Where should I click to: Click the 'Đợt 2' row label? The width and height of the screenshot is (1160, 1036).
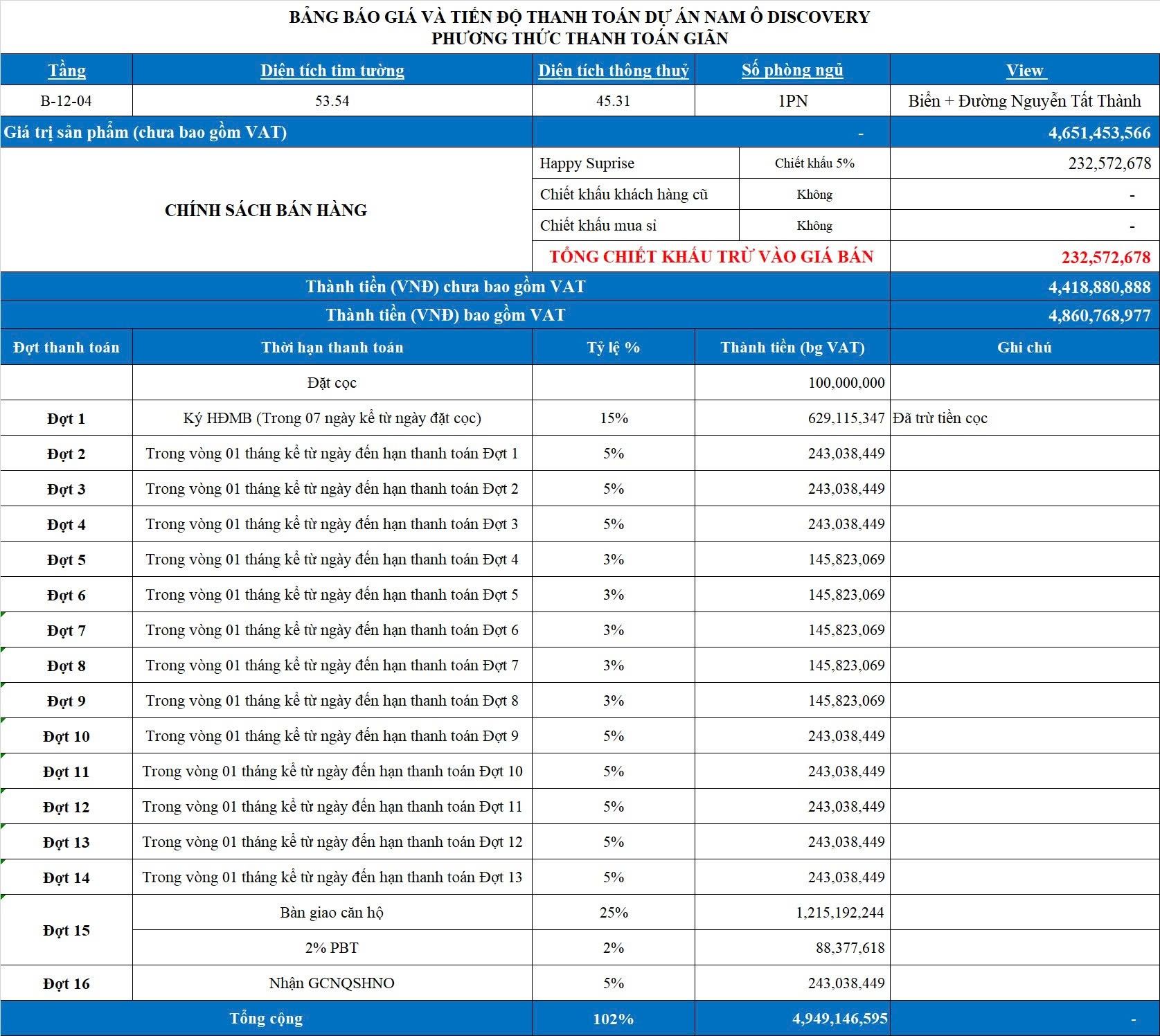[x=66, y=454]
